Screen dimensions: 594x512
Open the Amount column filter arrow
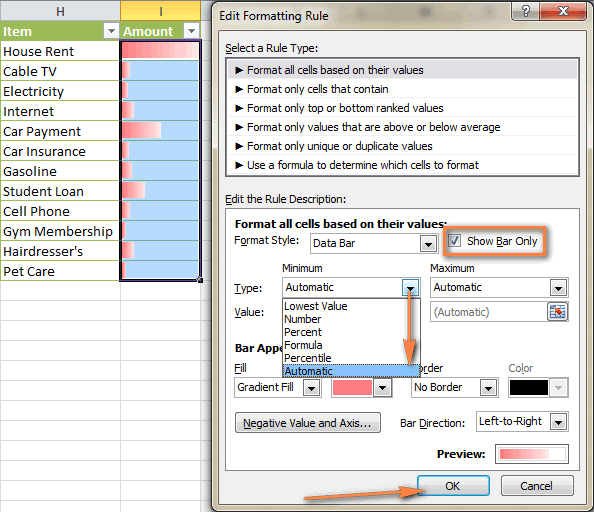click(192, 31)
